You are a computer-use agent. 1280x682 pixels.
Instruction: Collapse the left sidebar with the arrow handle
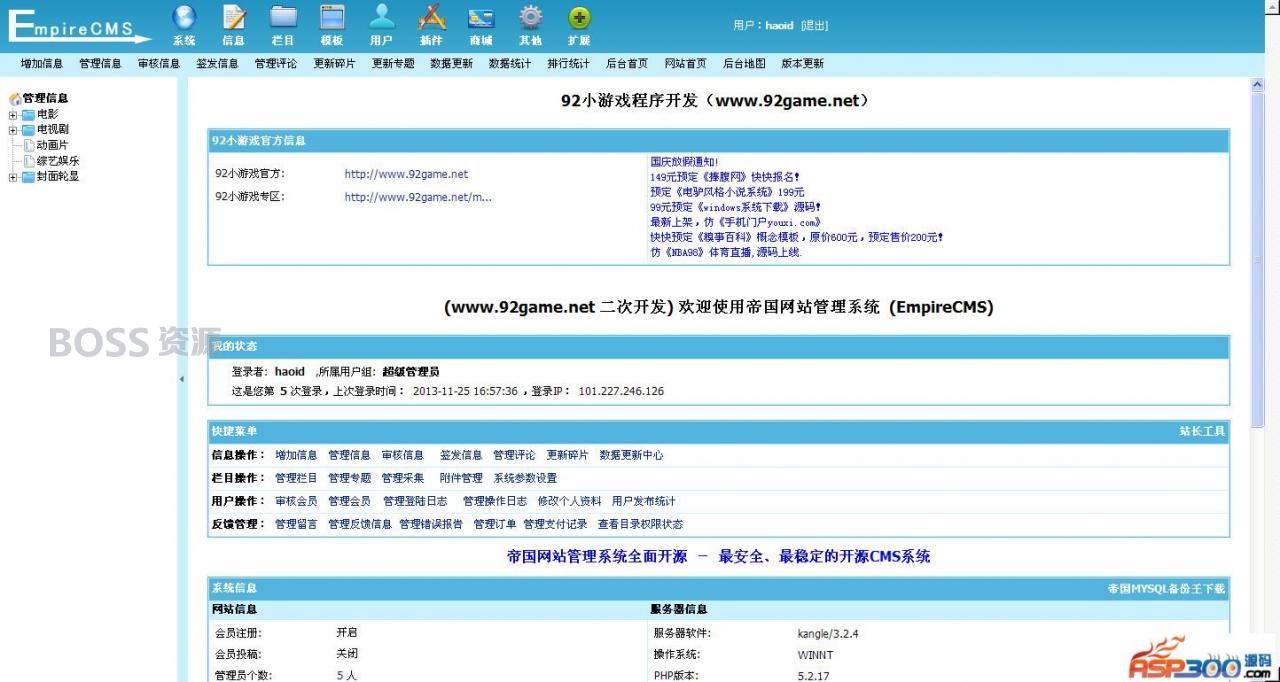(182, 379)
